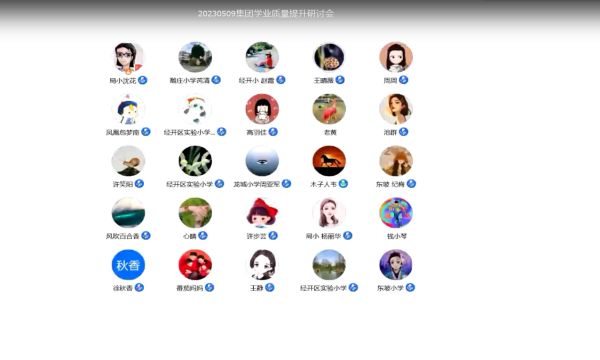Click the badge under the lake landscape avatar
600x360 pixels.
(x=353, y=287)
